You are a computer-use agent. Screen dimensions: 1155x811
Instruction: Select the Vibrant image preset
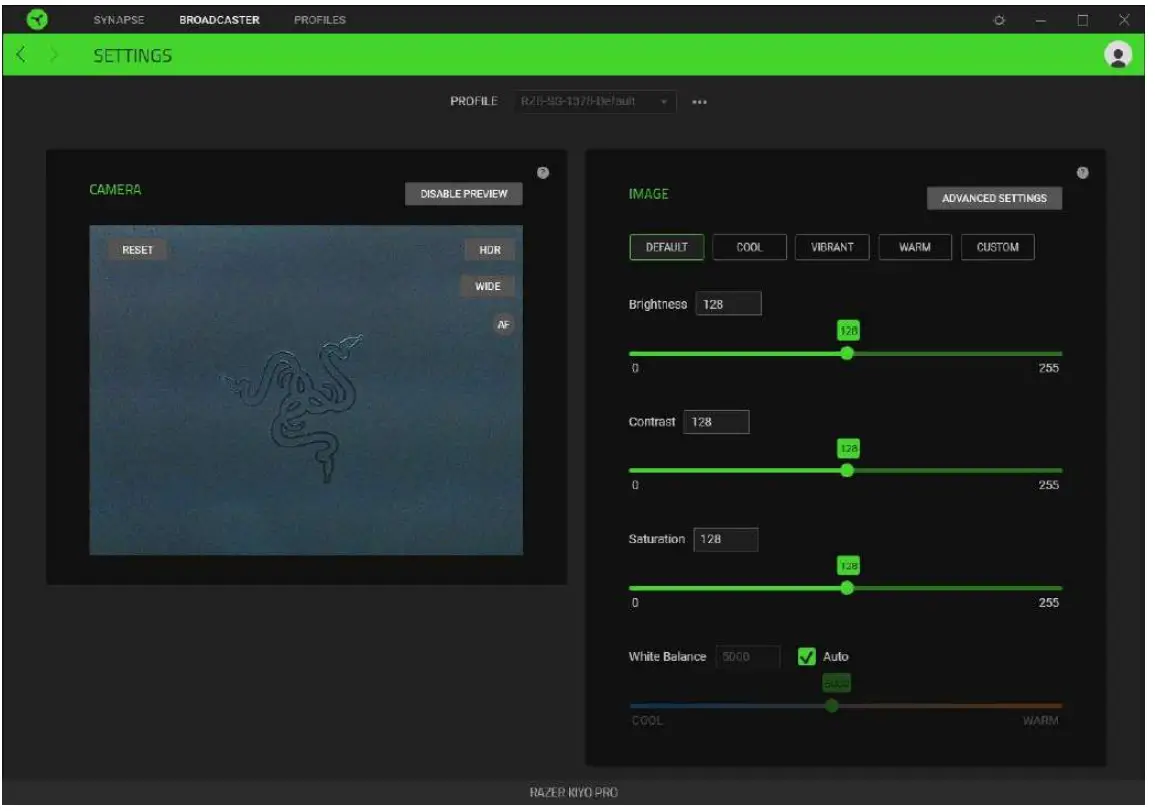click(834, 247)
